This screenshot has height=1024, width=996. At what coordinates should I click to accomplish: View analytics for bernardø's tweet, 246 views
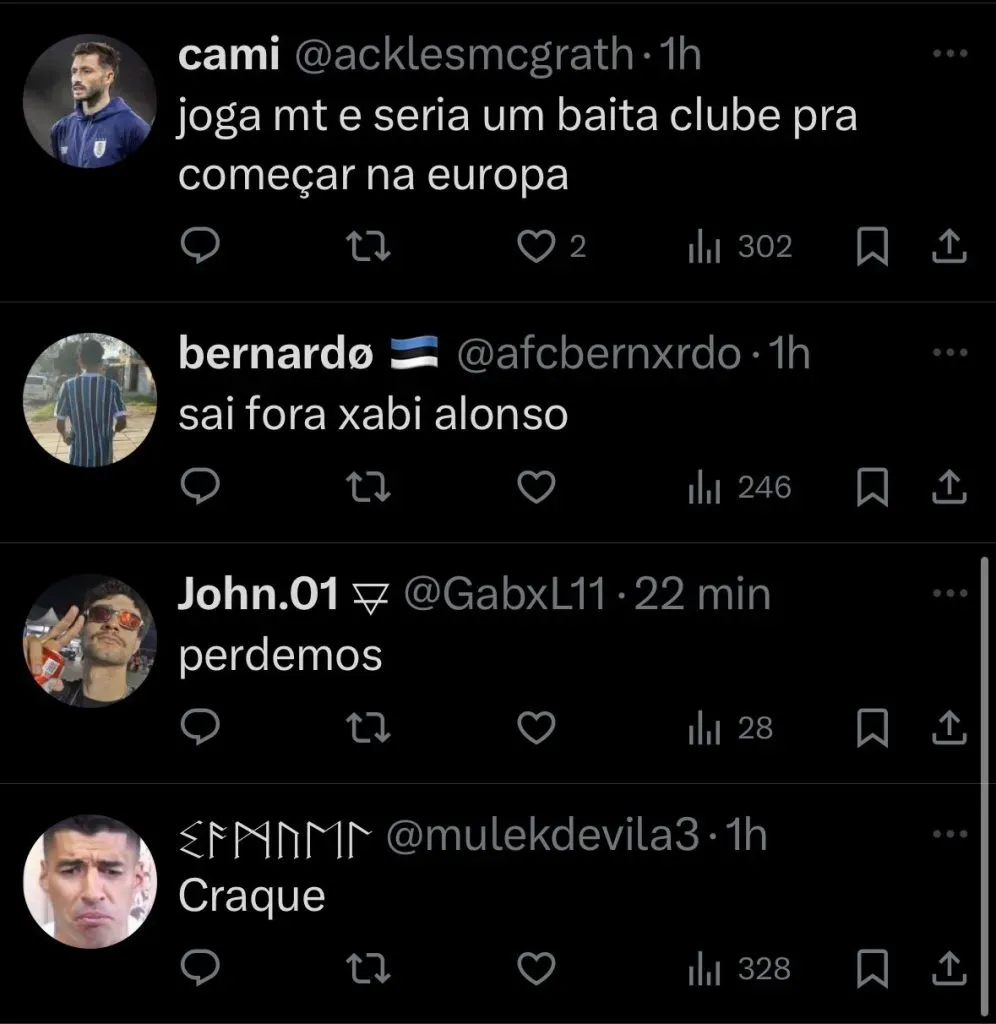pos(740,488)
